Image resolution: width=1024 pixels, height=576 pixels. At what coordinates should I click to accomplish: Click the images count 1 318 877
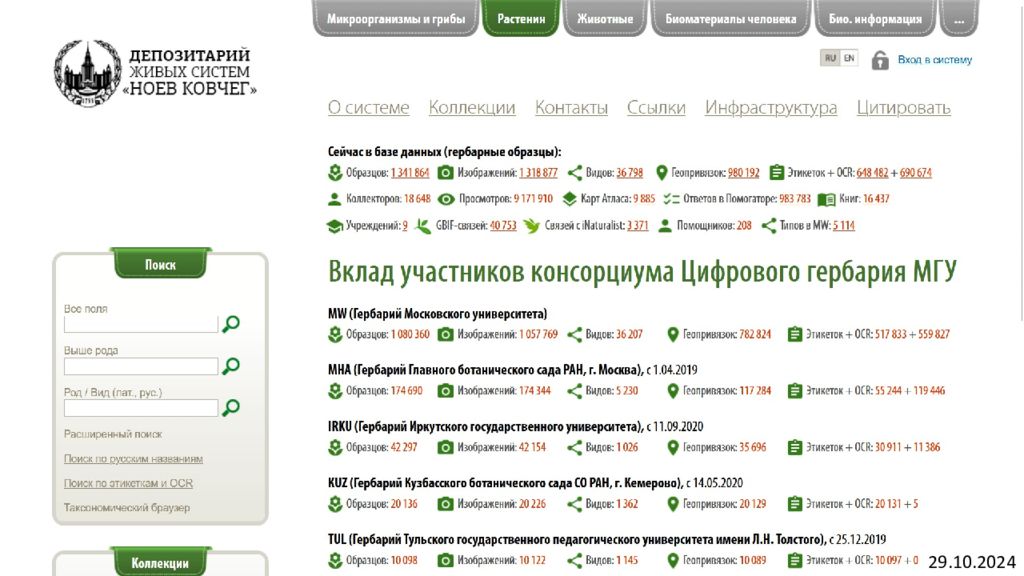tap(538, 173)
